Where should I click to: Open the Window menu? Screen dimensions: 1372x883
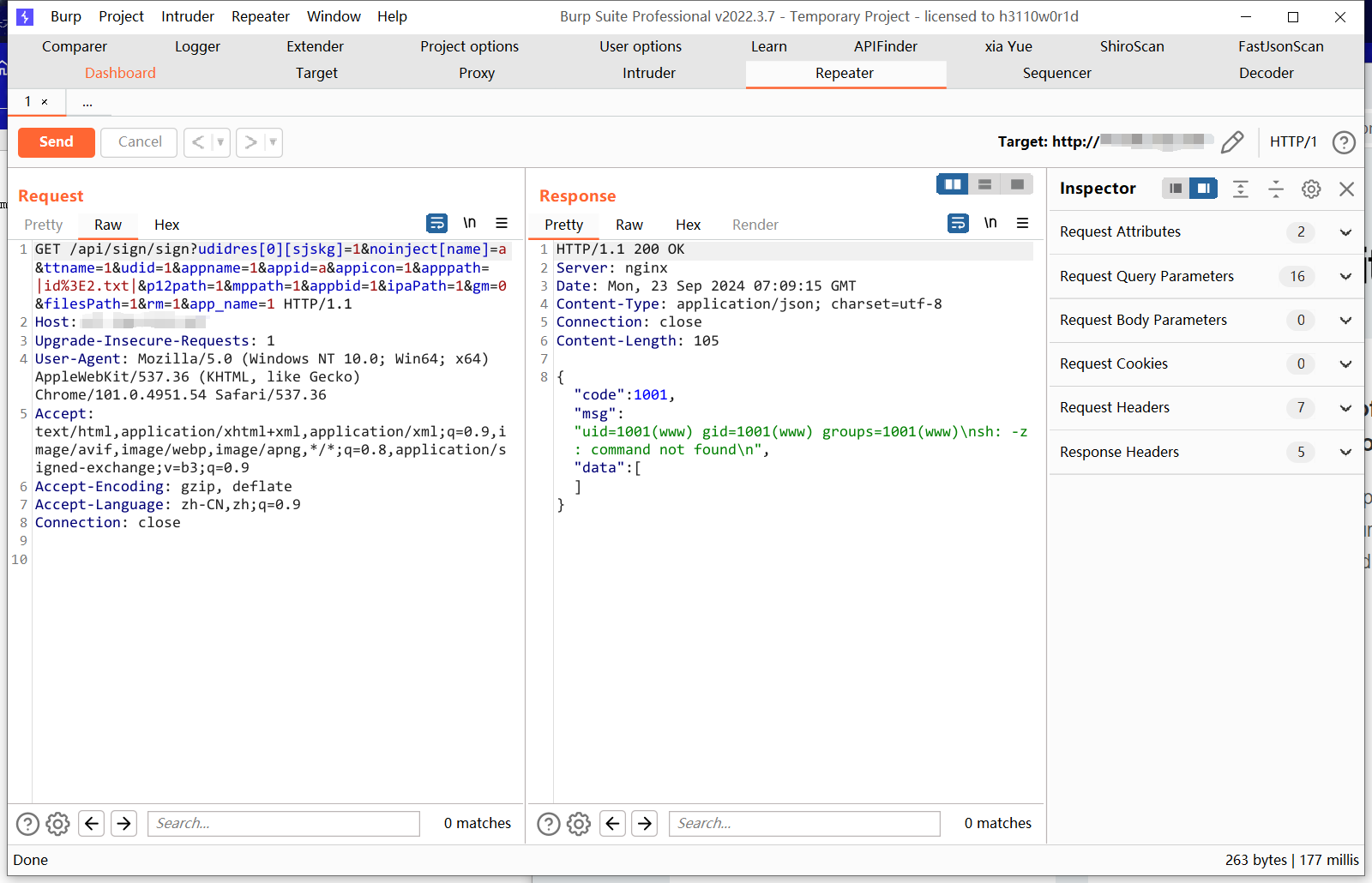coord(334,16)
